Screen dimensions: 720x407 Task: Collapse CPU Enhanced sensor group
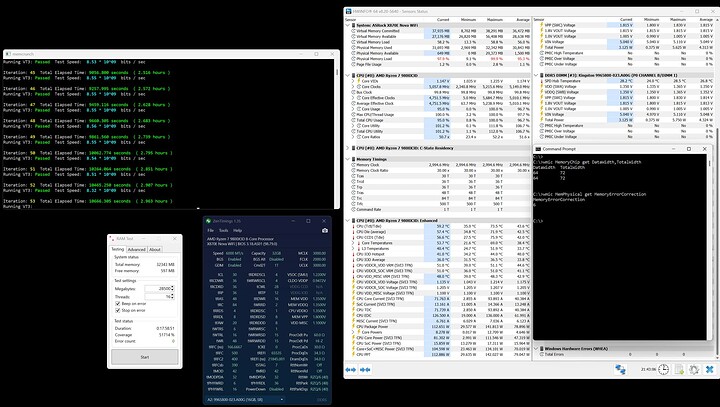point(348,220)
